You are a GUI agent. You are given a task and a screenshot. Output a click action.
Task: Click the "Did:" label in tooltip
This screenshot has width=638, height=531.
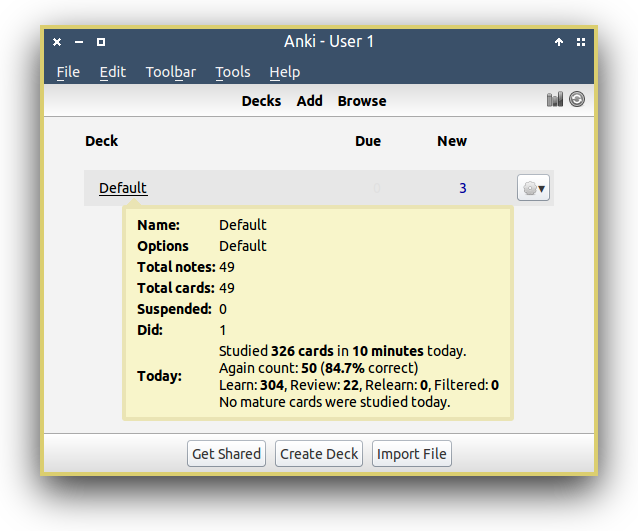(150, 330)
